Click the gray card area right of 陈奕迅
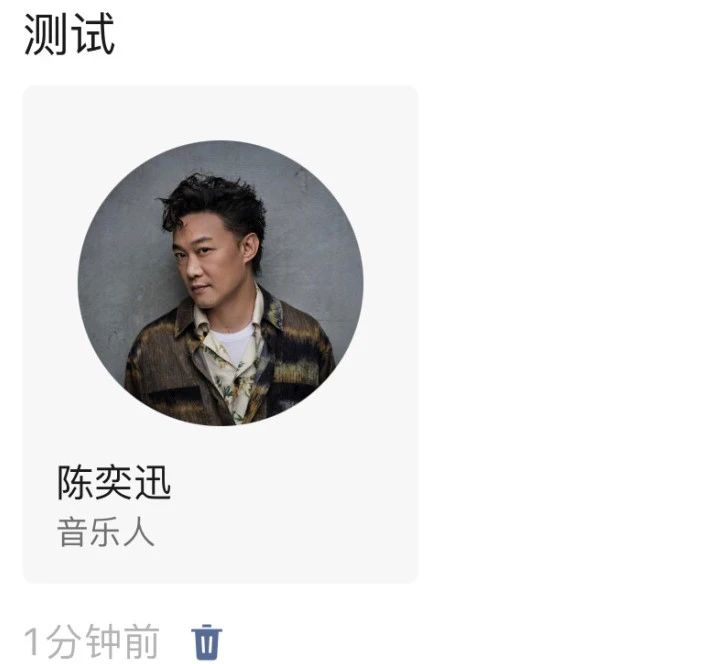The height and width of the screenshot is (664, 725). tap(295, 482)
